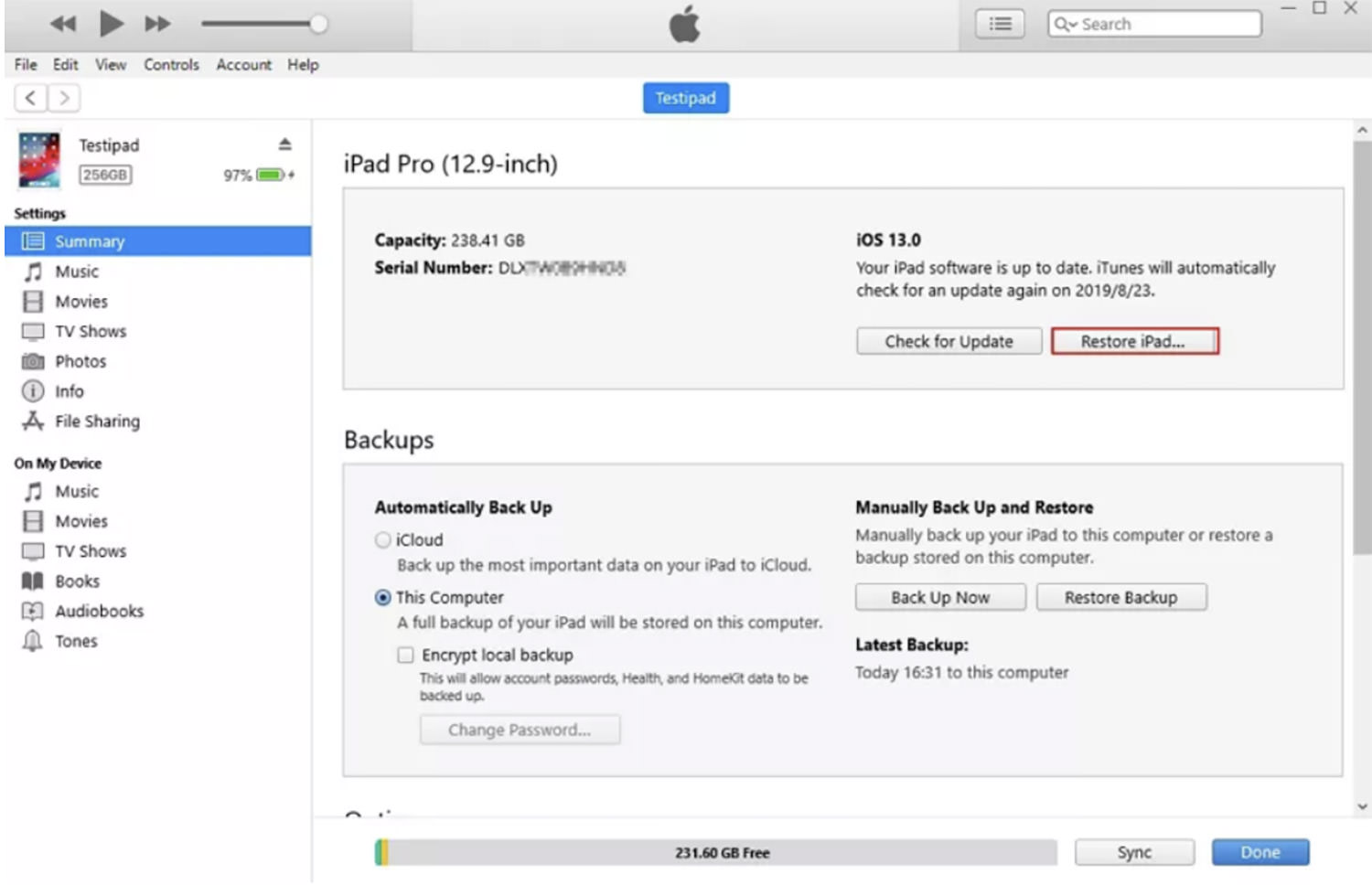Open the list view icon button

pyautogui.click(x=1000, y=24)
